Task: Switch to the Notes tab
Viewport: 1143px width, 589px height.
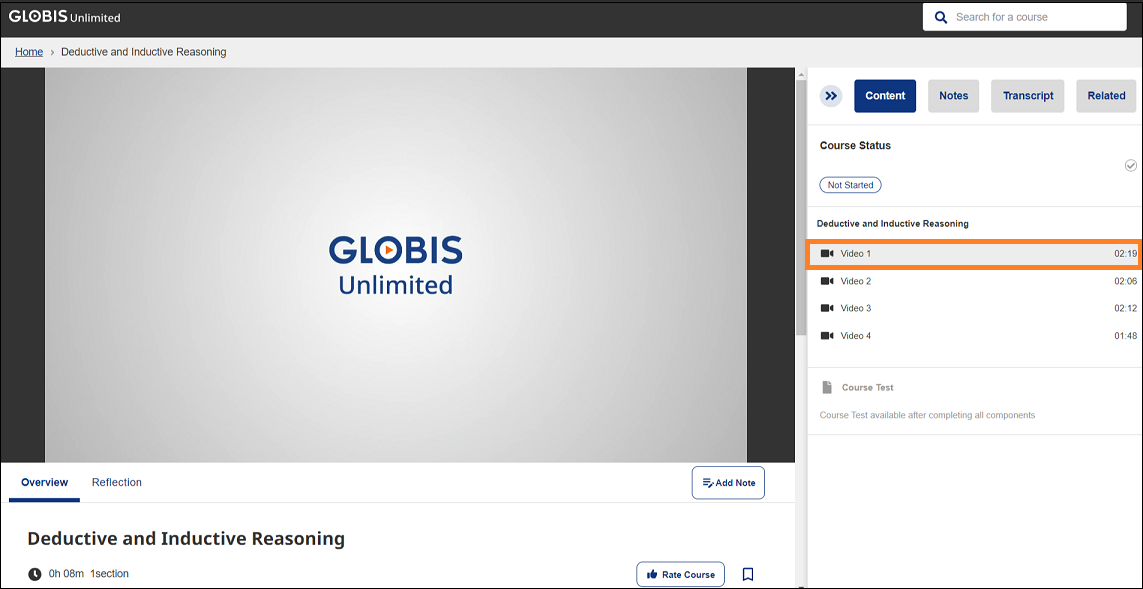Action: [x=953, y=95]
